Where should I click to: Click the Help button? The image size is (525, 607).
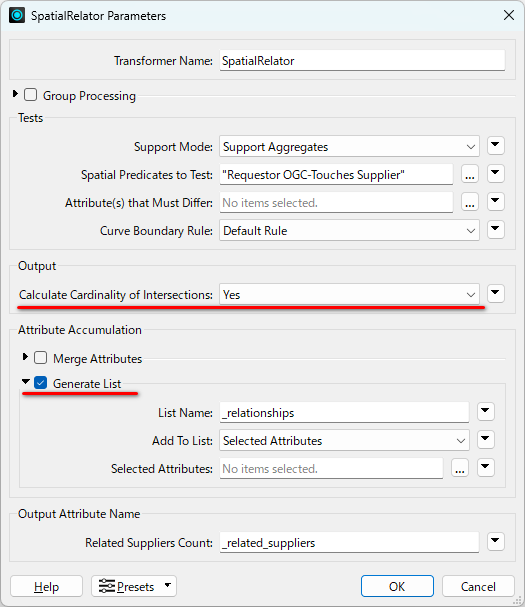click(46, 586)
